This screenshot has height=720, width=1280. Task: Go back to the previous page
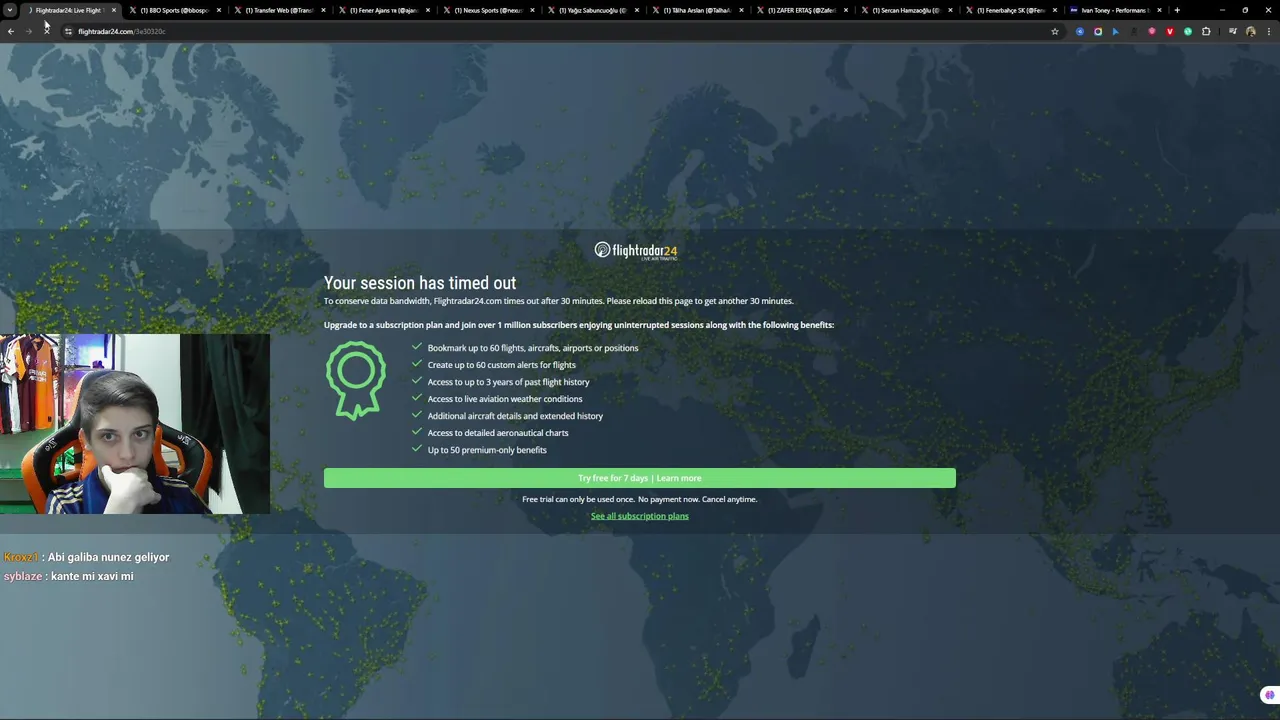click(10, 31)
